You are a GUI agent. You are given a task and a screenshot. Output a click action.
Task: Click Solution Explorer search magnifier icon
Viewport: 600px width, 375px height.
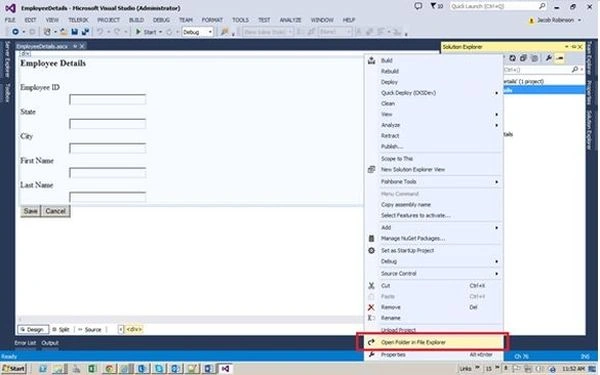pyautogui.click(x=575, y=70)
